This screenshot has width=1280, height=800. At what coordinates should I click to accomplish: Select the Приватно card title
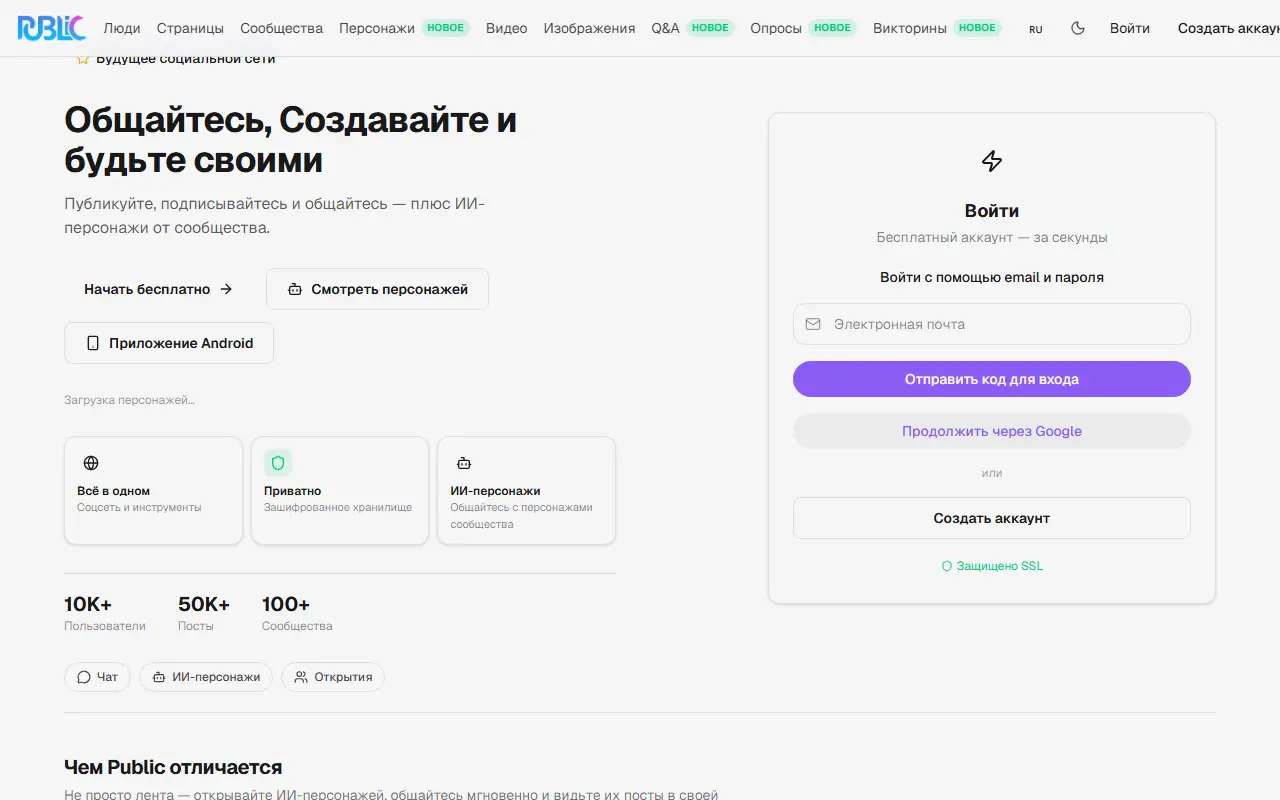point(292,491)
